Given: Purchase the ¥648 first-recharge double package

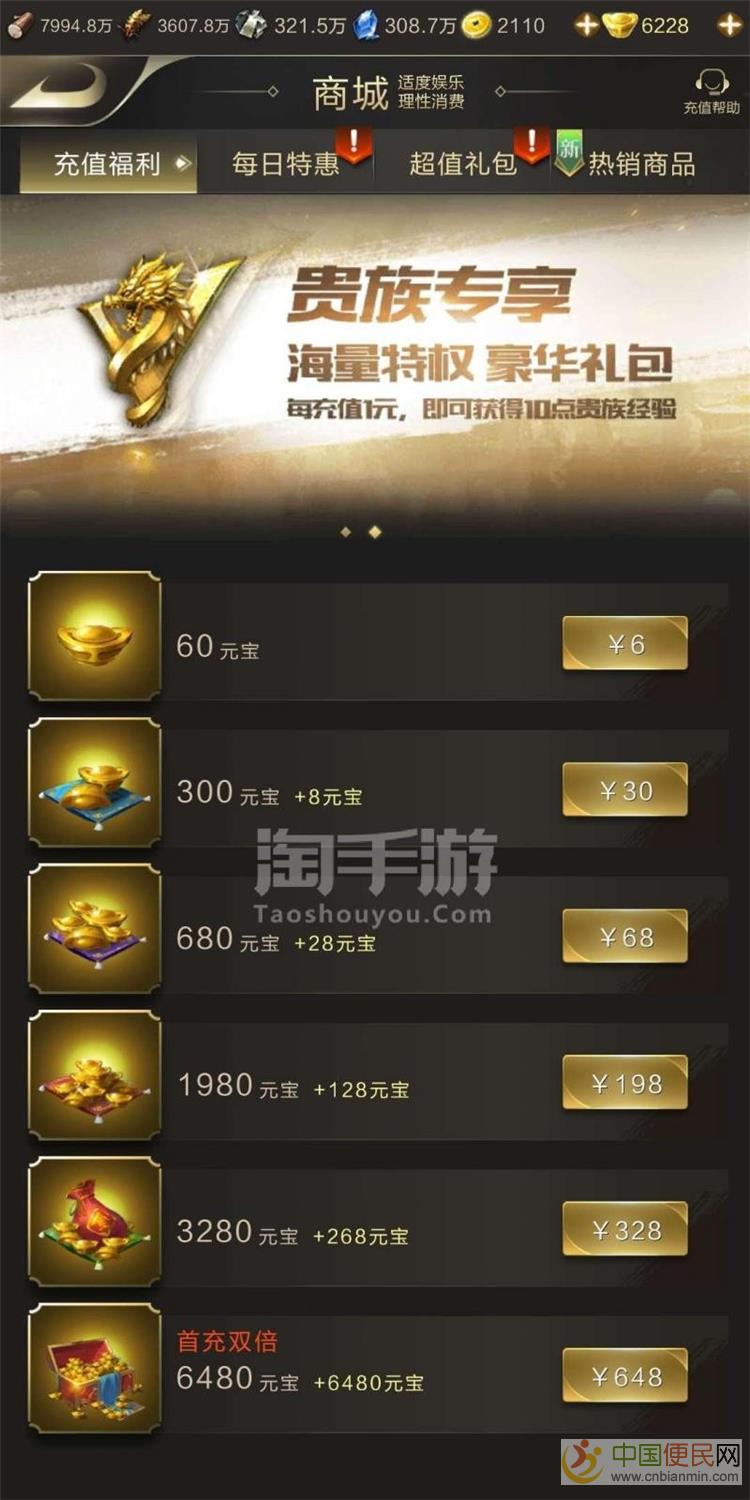Looking at the screenshot, I should coord(625,1376).
